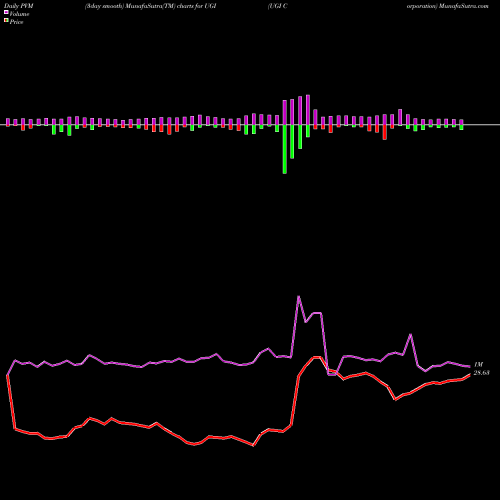
Task: Click the MunafaSutra.com watermark text at top right
Action: (463, 6)
